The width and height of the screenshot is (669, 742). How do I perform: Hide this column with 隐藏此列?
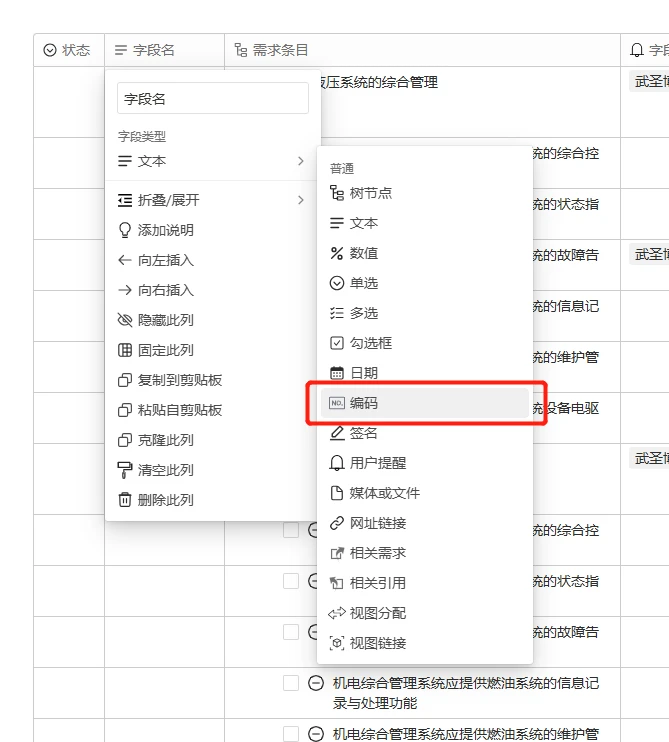pyautogui.click(x=212, y=320)
